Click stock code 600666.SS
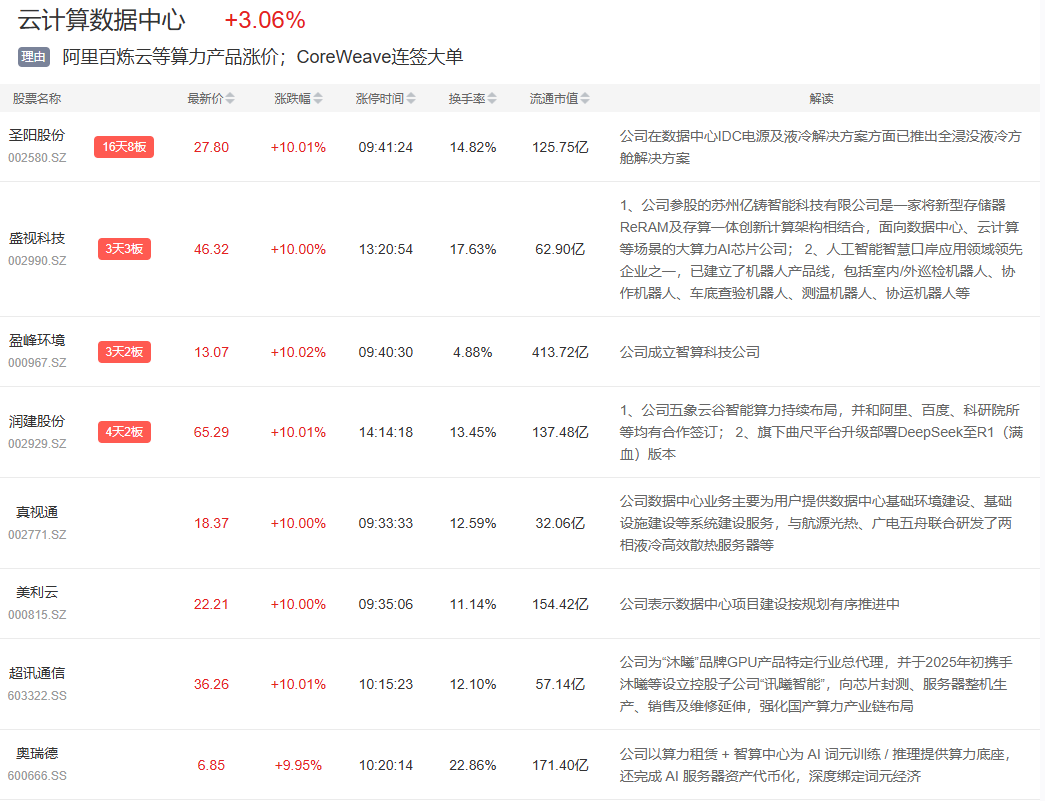 click(x=37, y=775)
